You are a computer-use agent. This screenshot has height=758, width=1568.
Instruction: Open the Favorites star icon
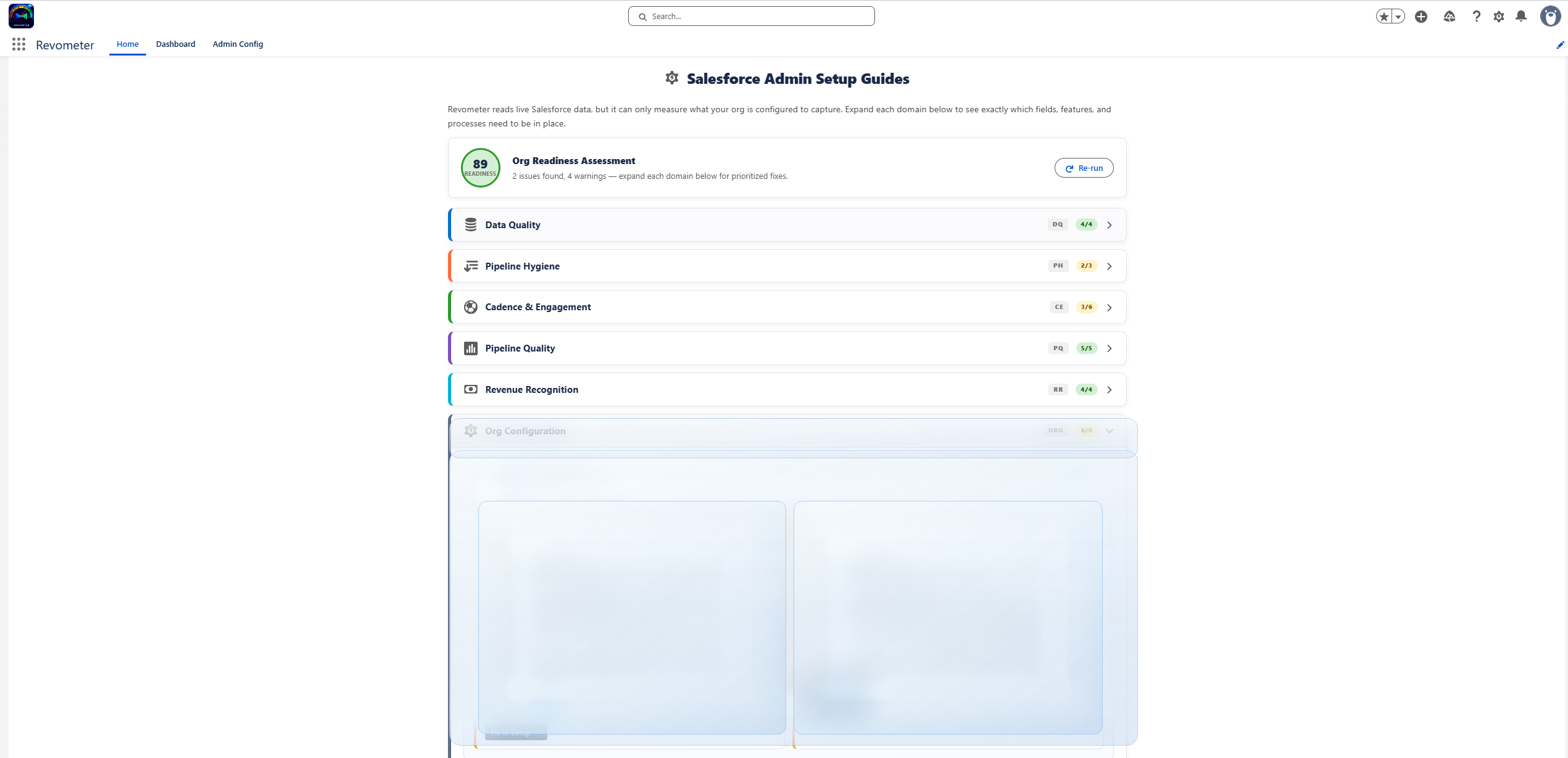(1384, 17)
